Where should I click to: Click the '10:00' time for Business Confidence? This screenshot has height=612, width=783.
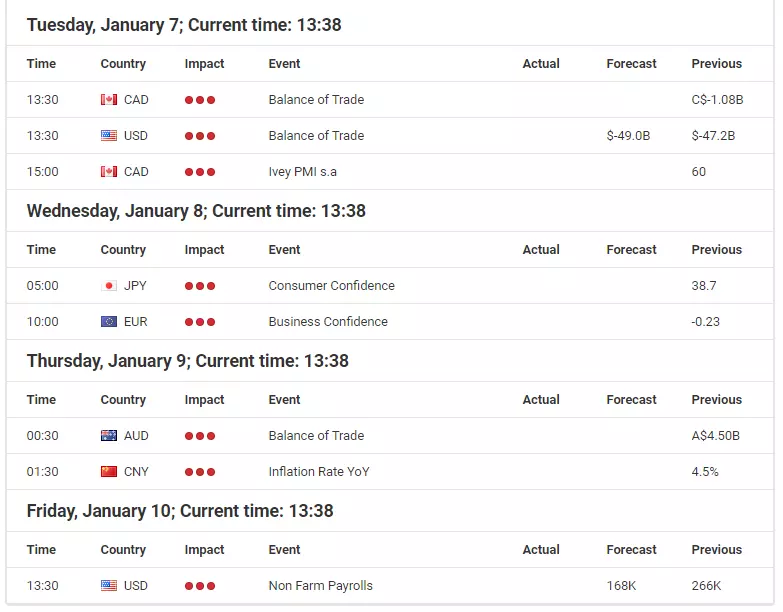click(42, 321)
